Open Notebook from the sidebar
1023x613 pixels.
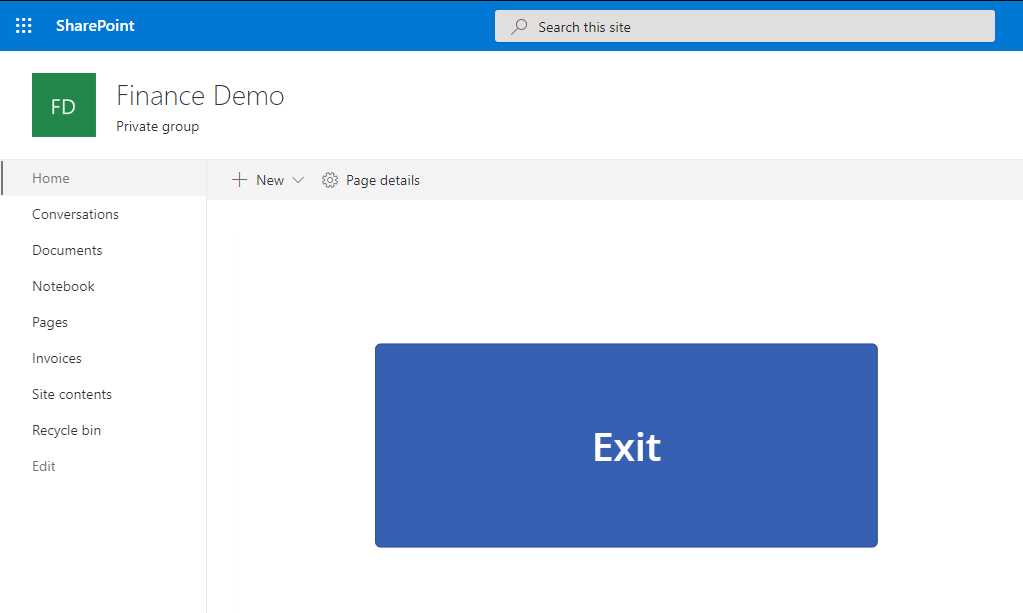click(63, 286)
